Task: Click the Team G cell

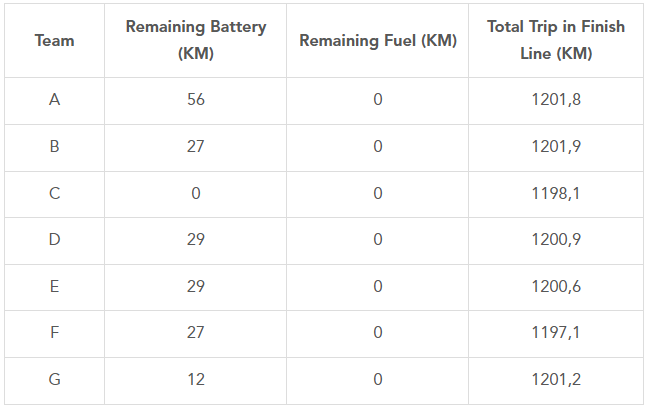Action: [54, 380]
